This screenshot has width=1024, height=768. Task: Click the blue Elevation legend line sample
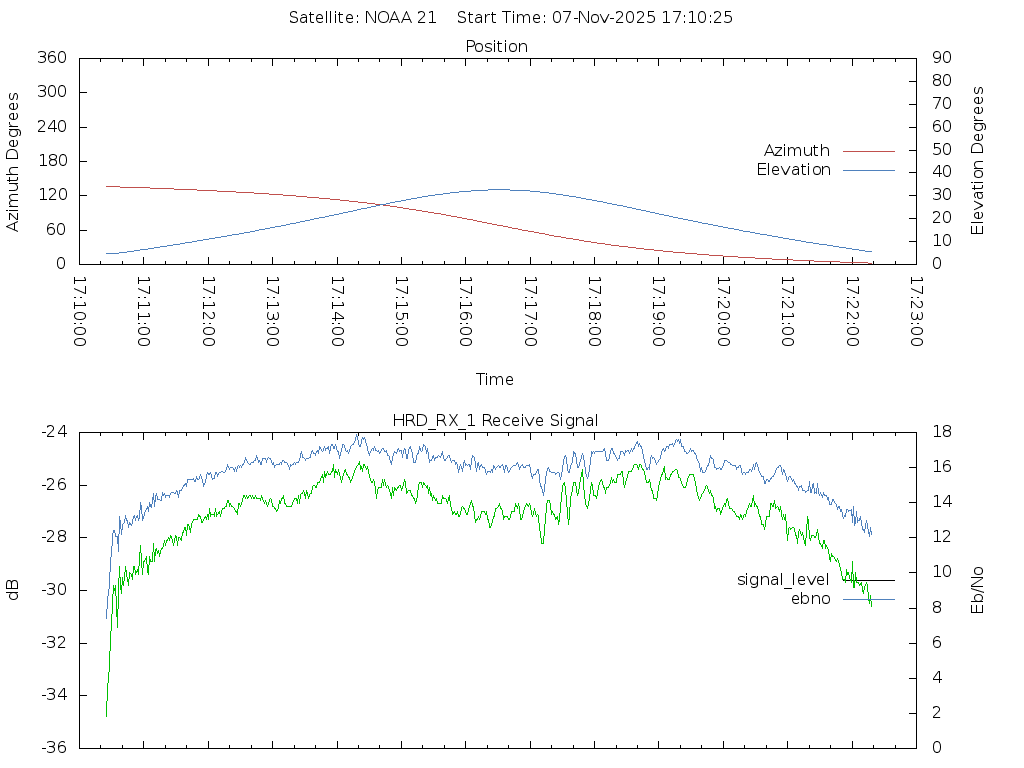click(x=868, y=170)
